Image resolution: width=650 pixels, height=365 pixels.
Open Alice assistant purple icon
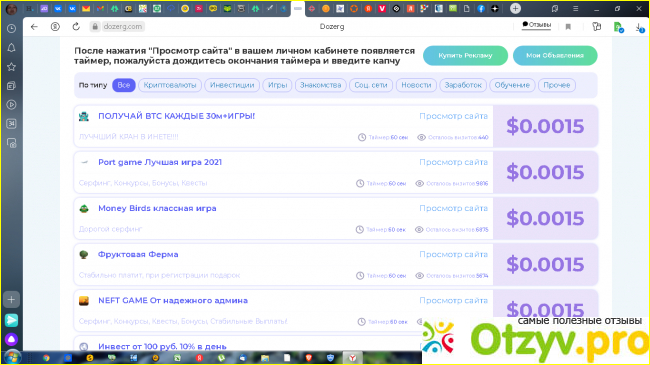(11, 339)
